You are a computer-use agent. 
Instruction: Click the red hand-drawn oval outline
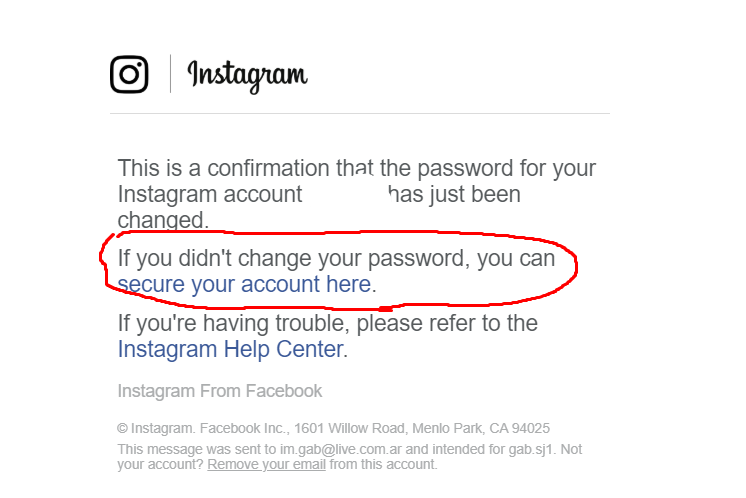[576, 262]
